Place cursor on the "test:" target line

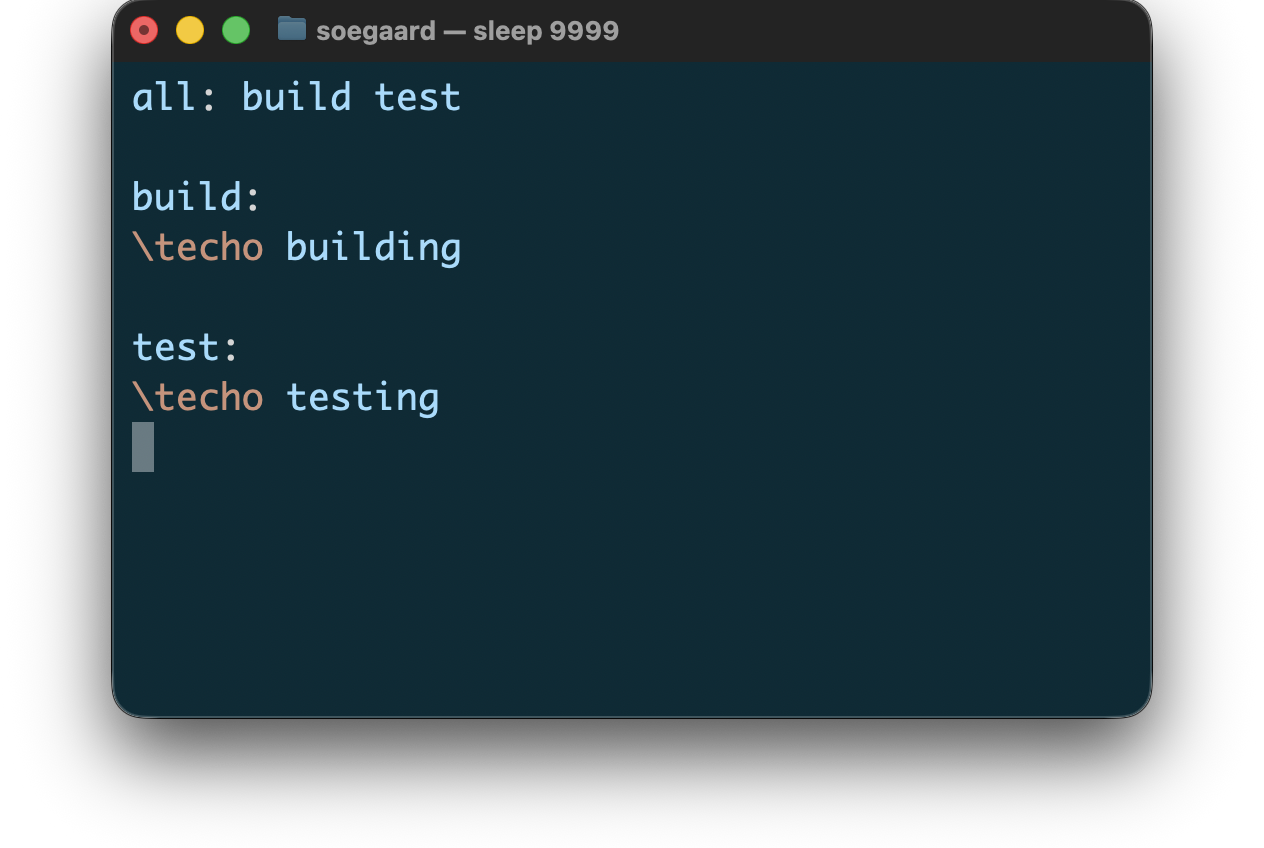point(186,347)
